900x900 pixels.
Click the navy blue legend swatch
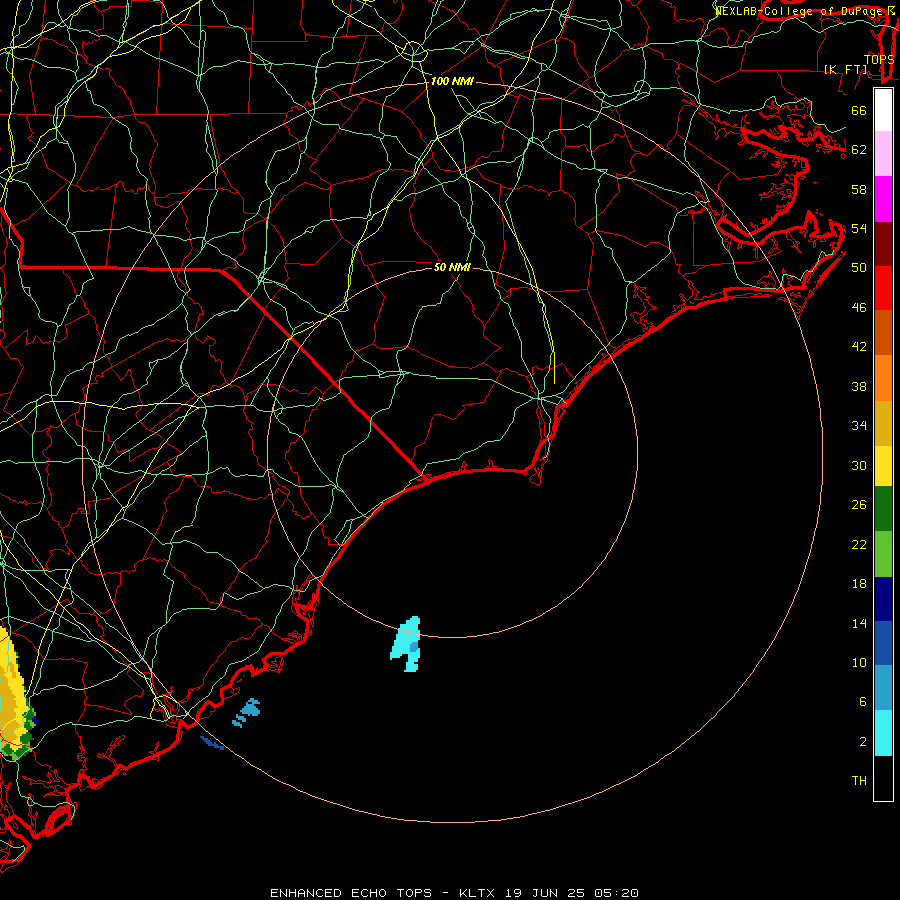(x=883, y=599)
